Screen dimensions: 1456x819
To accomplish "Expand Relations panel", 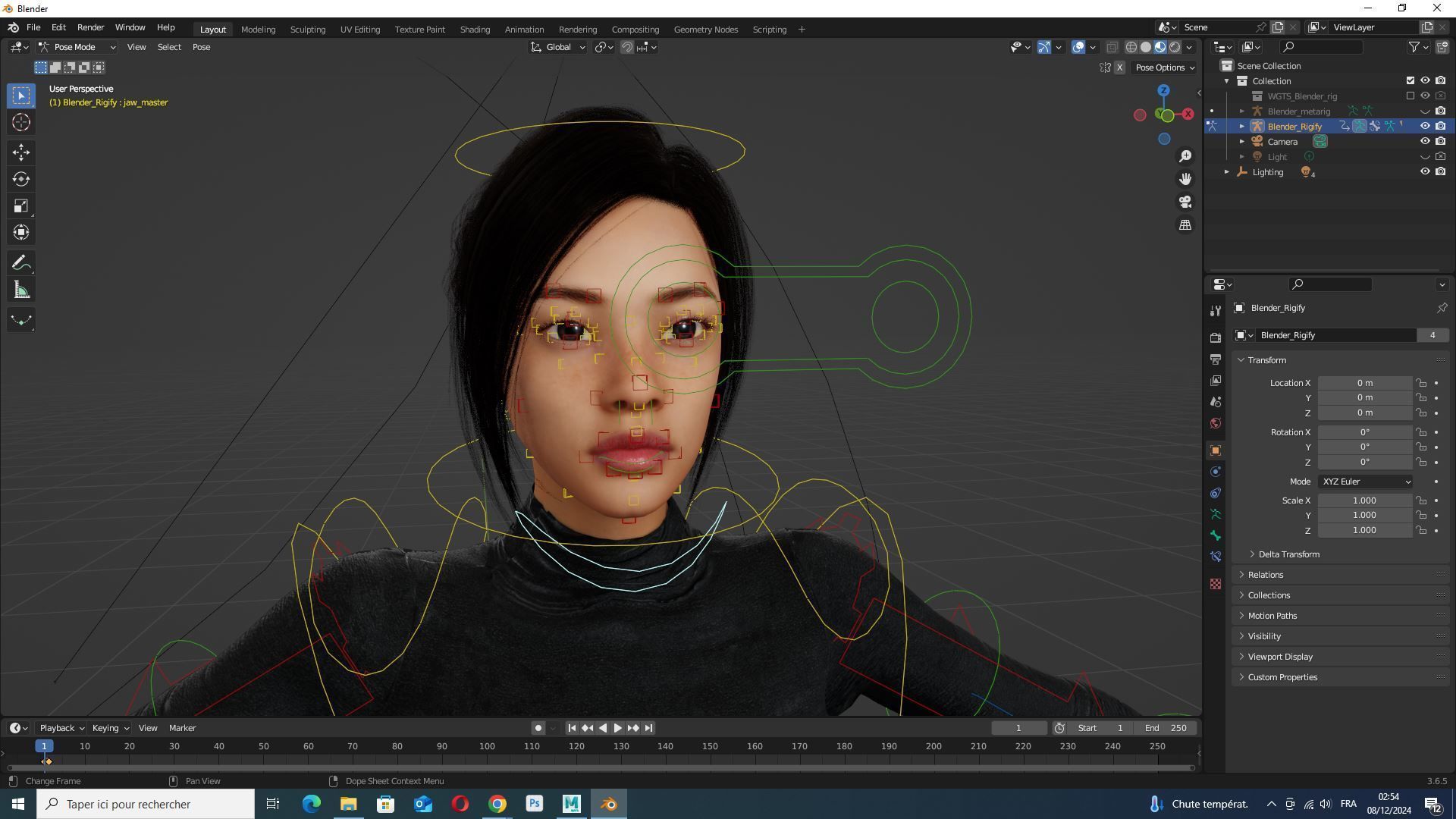I will point(1266,575).
